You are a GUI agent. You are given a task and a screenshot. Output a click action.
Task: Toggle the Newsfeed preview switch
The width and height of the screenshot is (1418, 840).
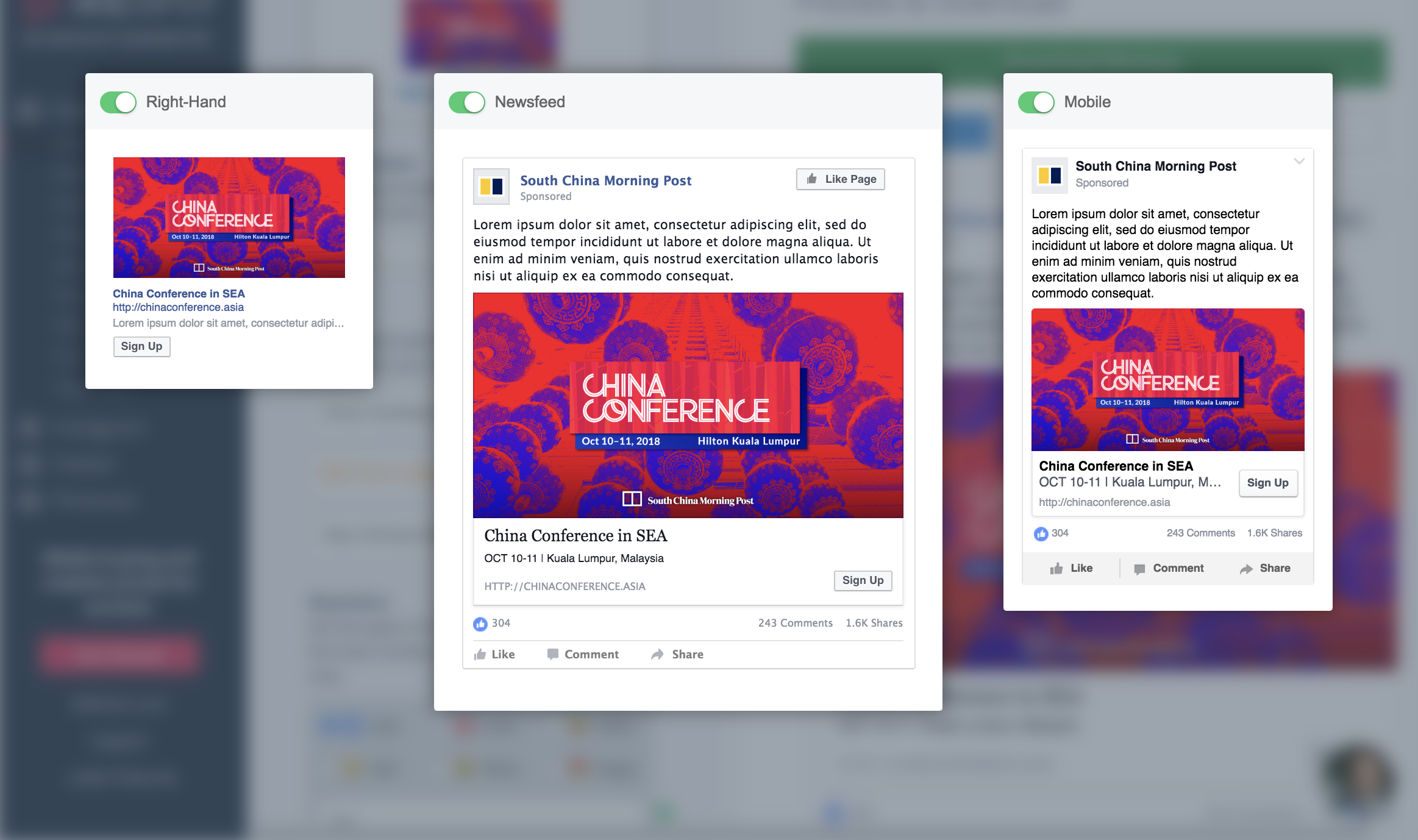click(x=467, y=102)
